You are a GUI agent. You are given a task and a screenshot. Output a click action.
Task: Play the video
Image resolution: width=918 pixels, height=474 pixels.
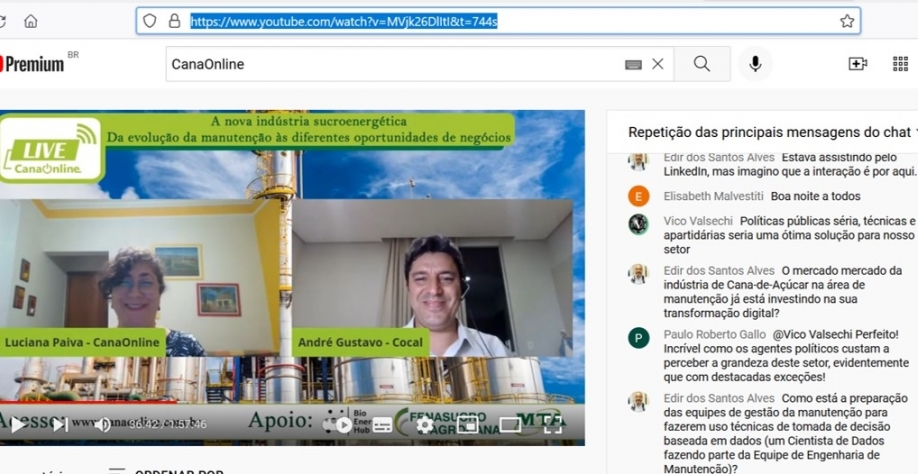[x=17, y=424]
